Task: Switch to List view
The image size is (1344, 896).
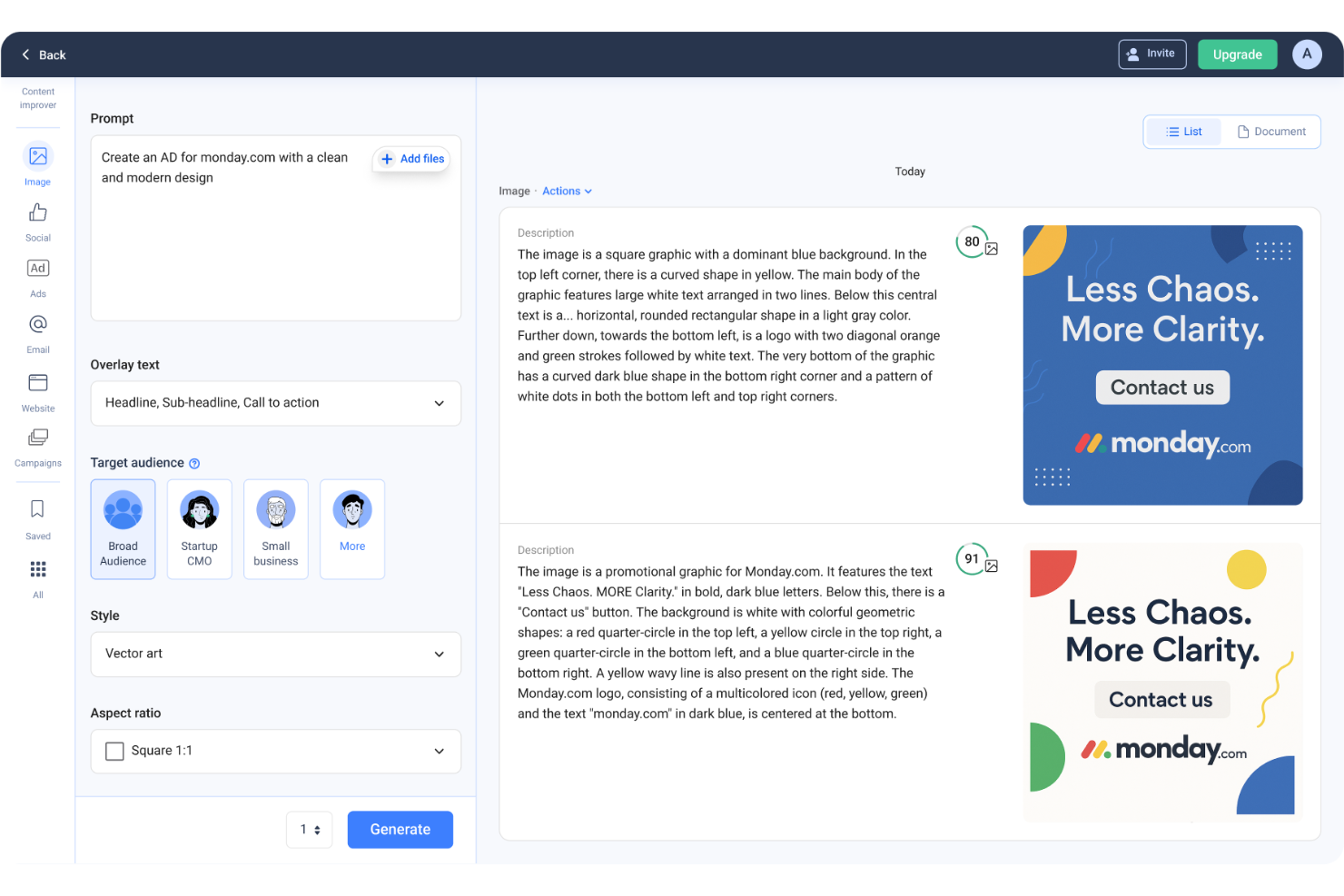Action: point(1183,132)
